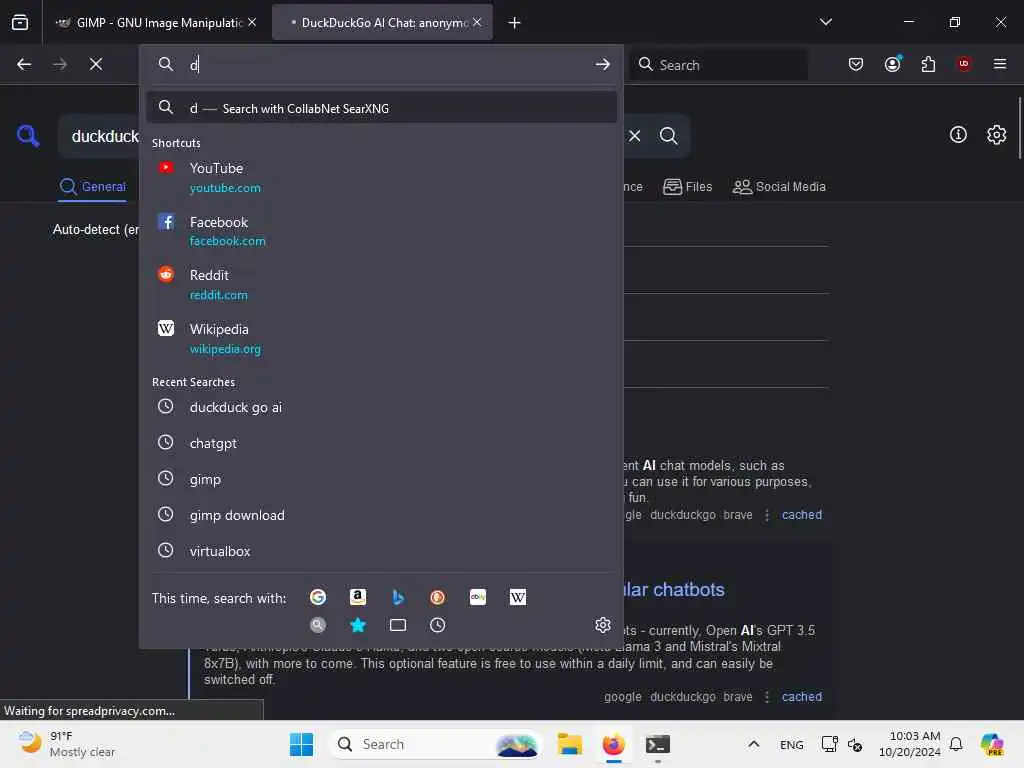Image resolution: width=1024 pixels, height=768 pixels.
Task: Select recent search 'virtualbox'
Action: point(381,551)
